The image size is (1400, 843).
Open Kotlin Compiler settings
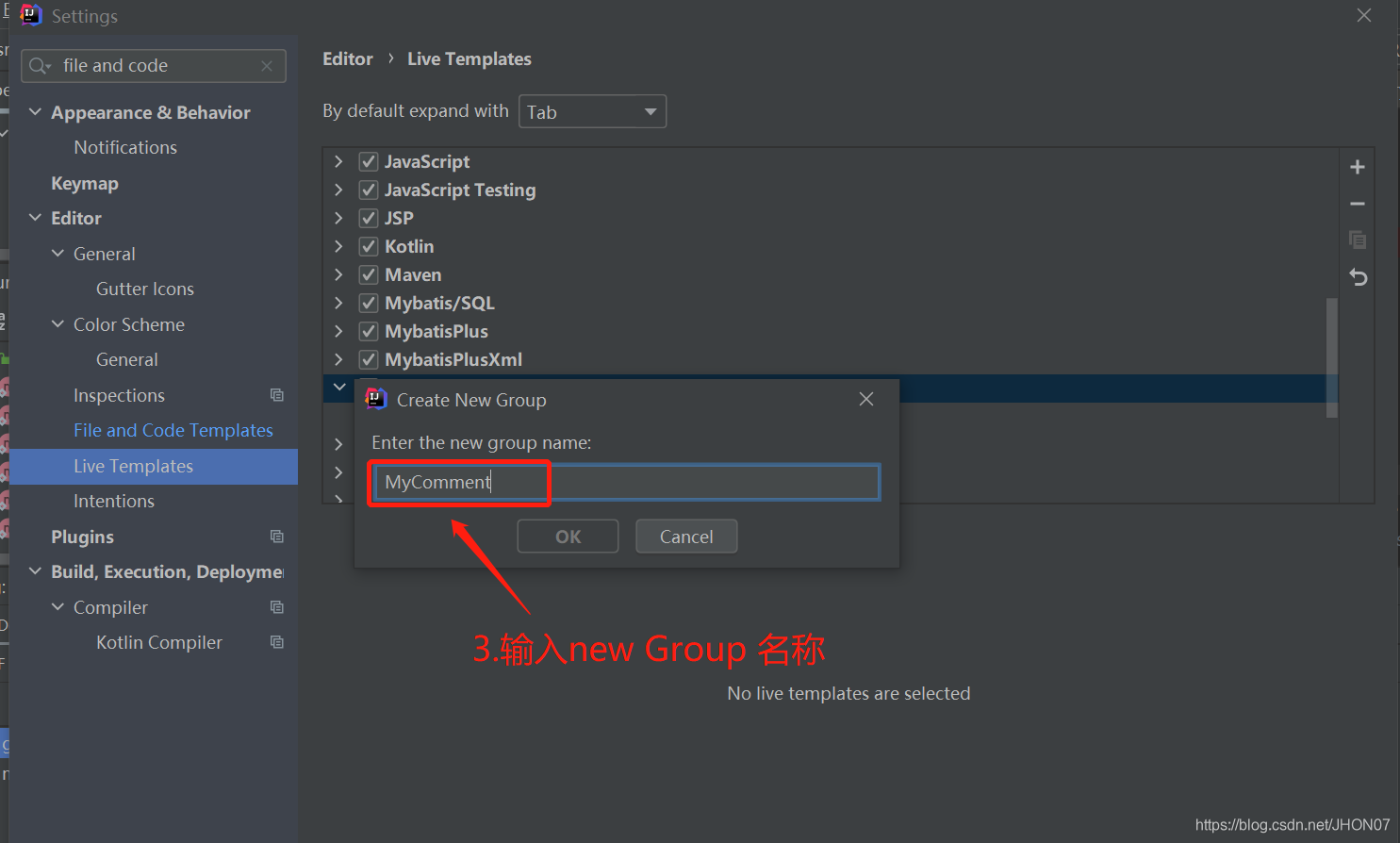[x=159, y=642]
